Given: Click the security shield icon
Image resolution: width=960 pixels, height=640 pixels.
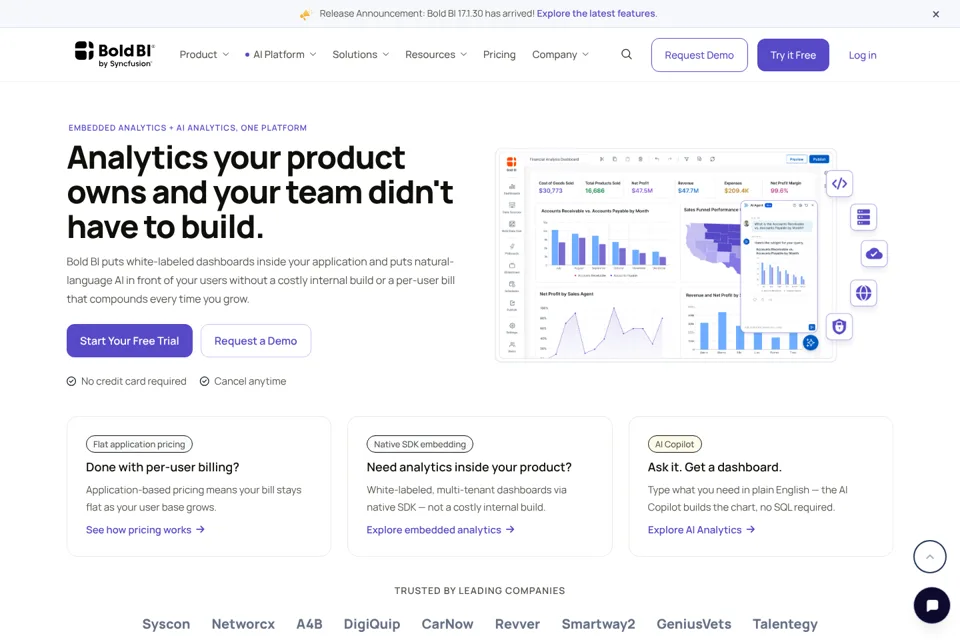Looking at the screenshot, I should pyautogui.click(x=839, y=326).
